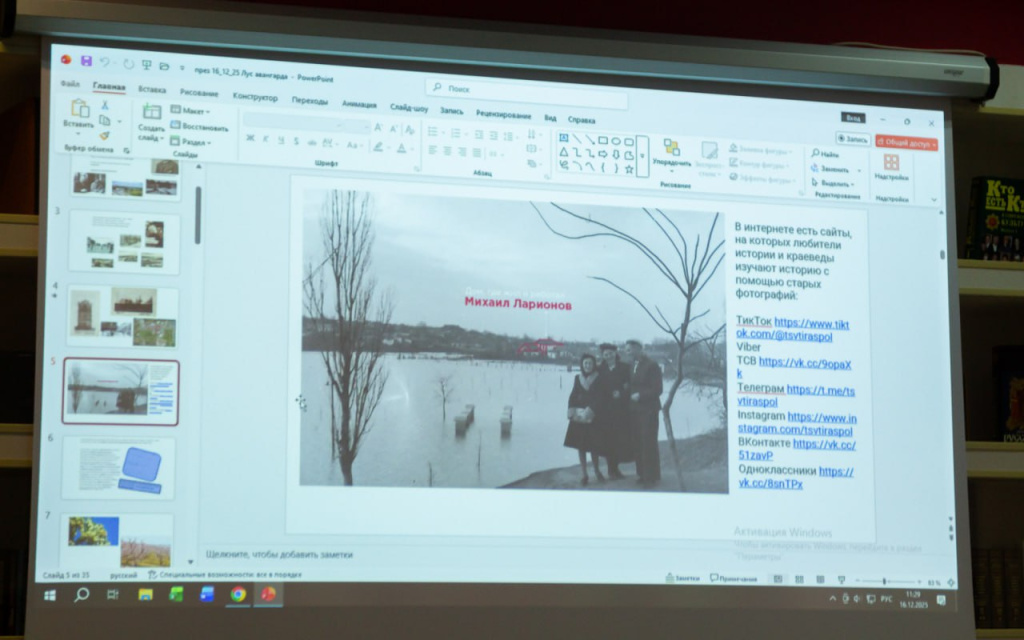This screenshot has height=640, width=1024.
Task: Toggle bold Ж formatting
Action: 250,140
